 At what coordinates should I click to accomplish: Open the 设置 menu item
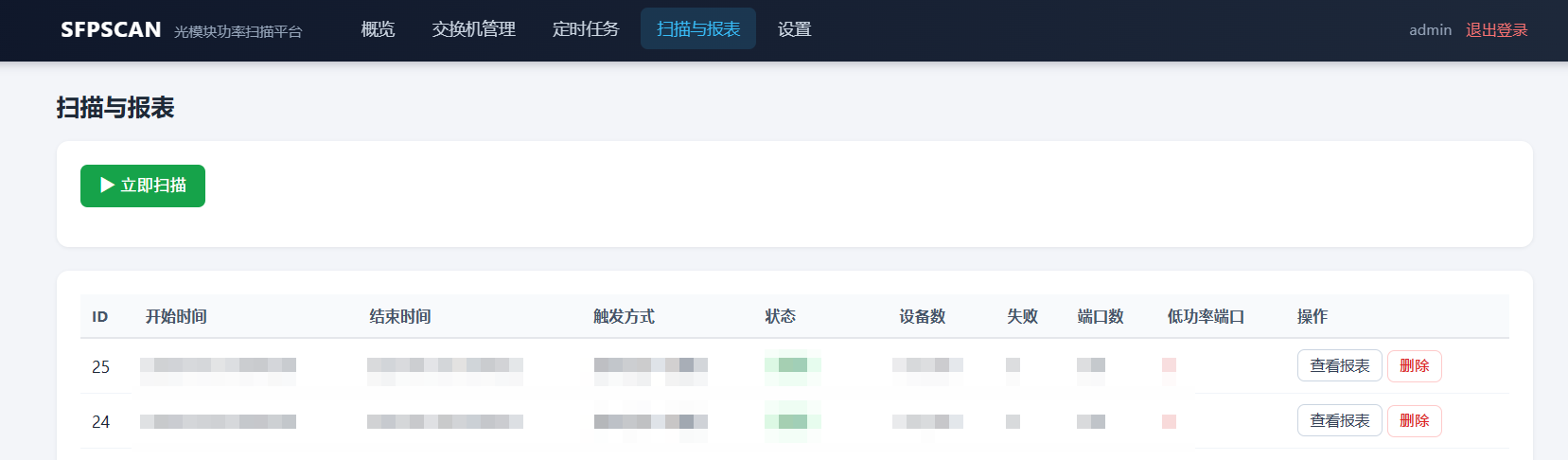coord(794,29)
